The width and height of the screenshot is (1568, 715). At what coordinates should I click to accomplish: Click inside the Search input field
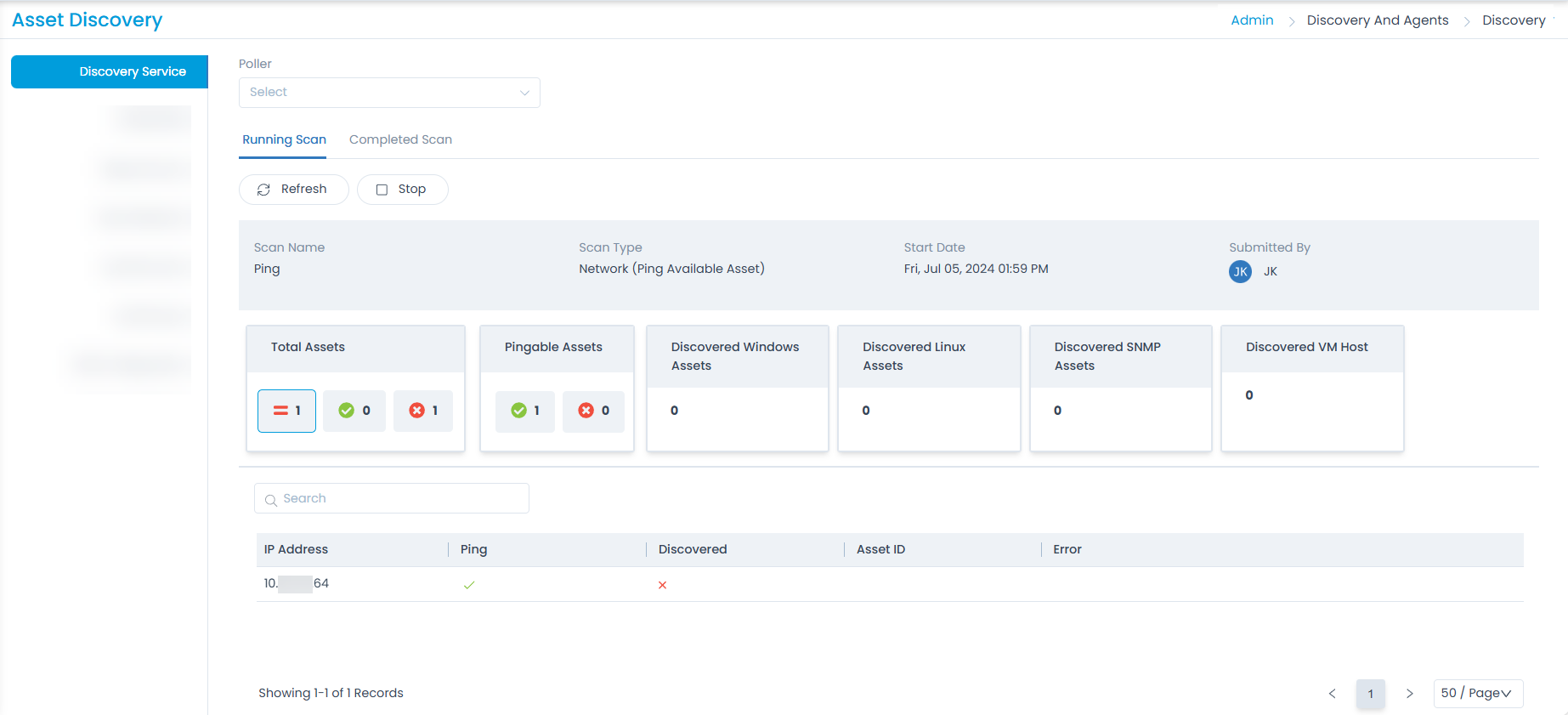click(x=399, y=499)
